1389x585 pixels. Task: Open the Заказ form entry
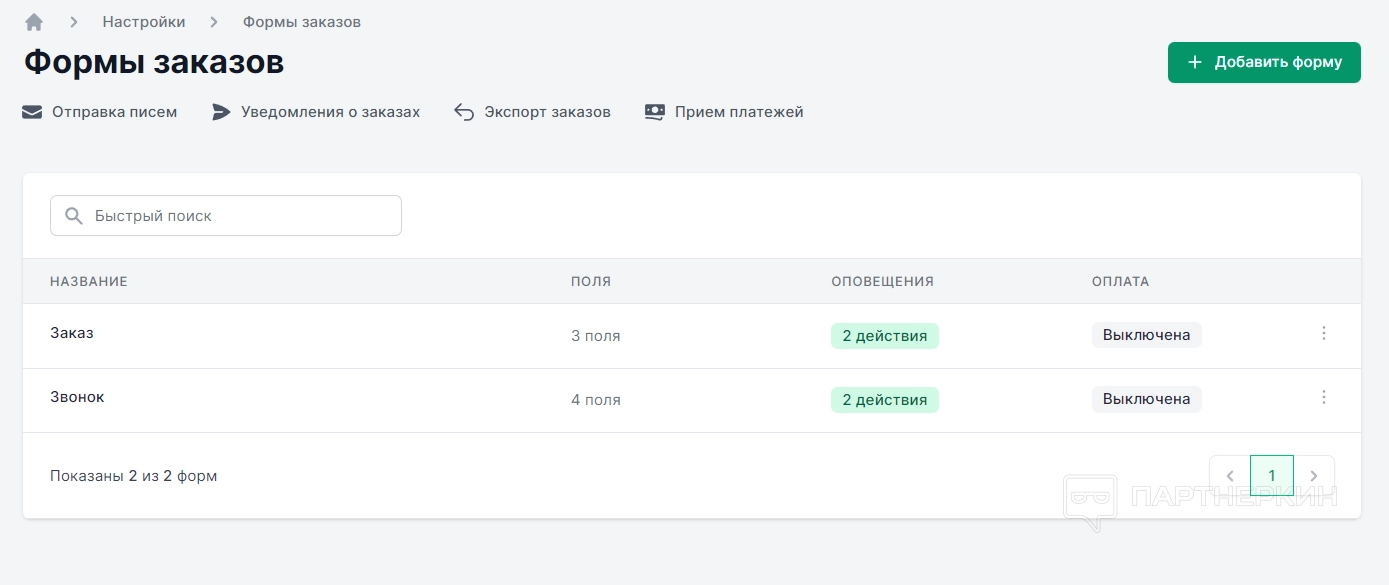(72, 333)
